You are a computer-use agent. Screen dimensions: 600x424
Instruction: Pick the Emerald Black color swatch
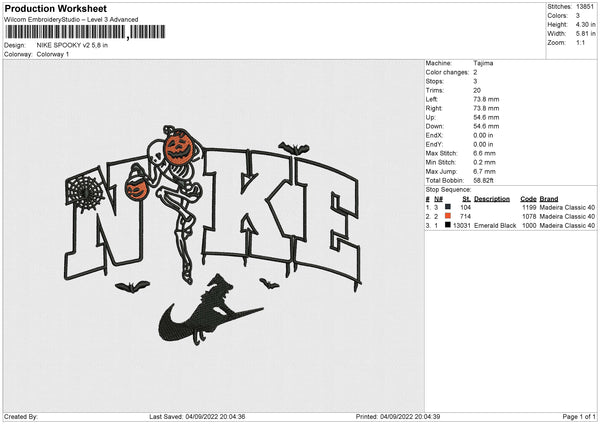pyautogui.click(x=448, y=225)
